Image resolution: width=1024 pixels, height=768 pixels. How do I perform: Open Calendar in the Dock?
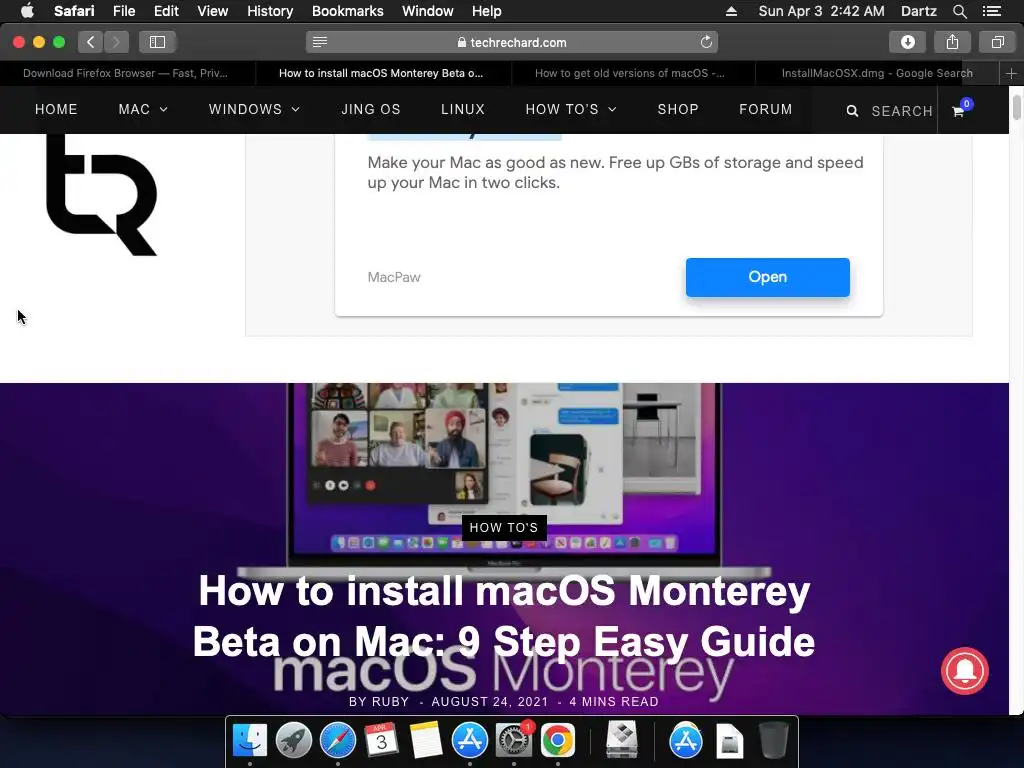pyautogui.click(x=381, y=740)
